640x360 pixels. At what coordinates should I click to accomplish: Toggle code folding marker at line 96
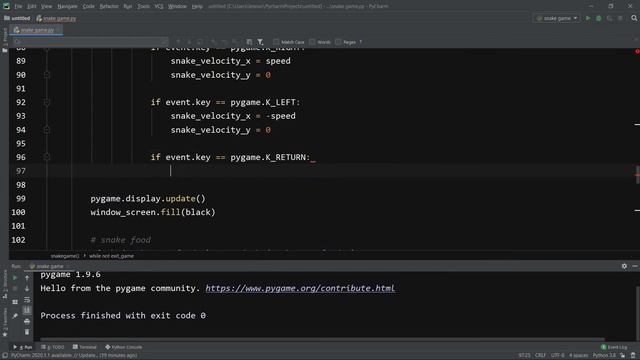47,157
